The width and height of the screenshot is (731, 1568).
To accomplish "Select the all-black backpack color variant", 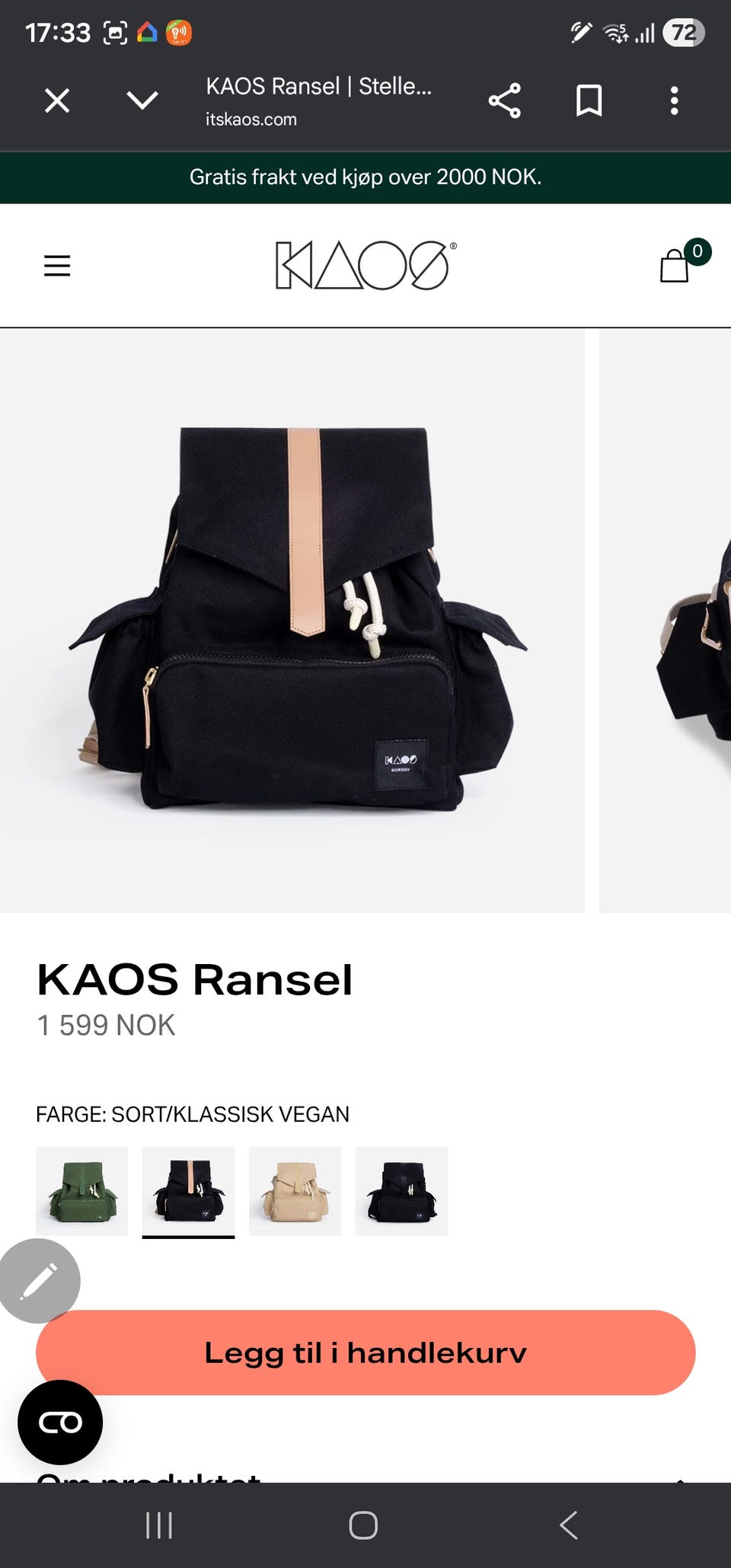I will point(401,1191).
